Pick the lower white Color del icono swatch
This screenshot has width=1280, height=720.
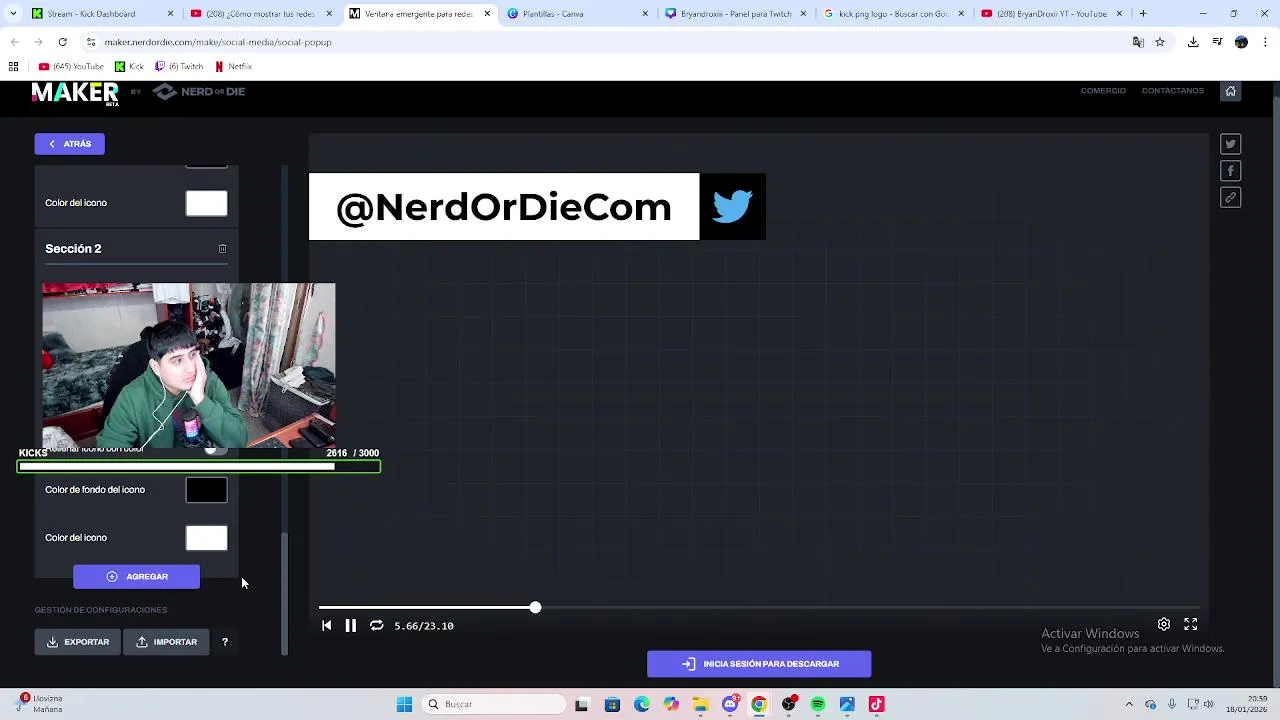pyautogui.click(x=206, y=538)
